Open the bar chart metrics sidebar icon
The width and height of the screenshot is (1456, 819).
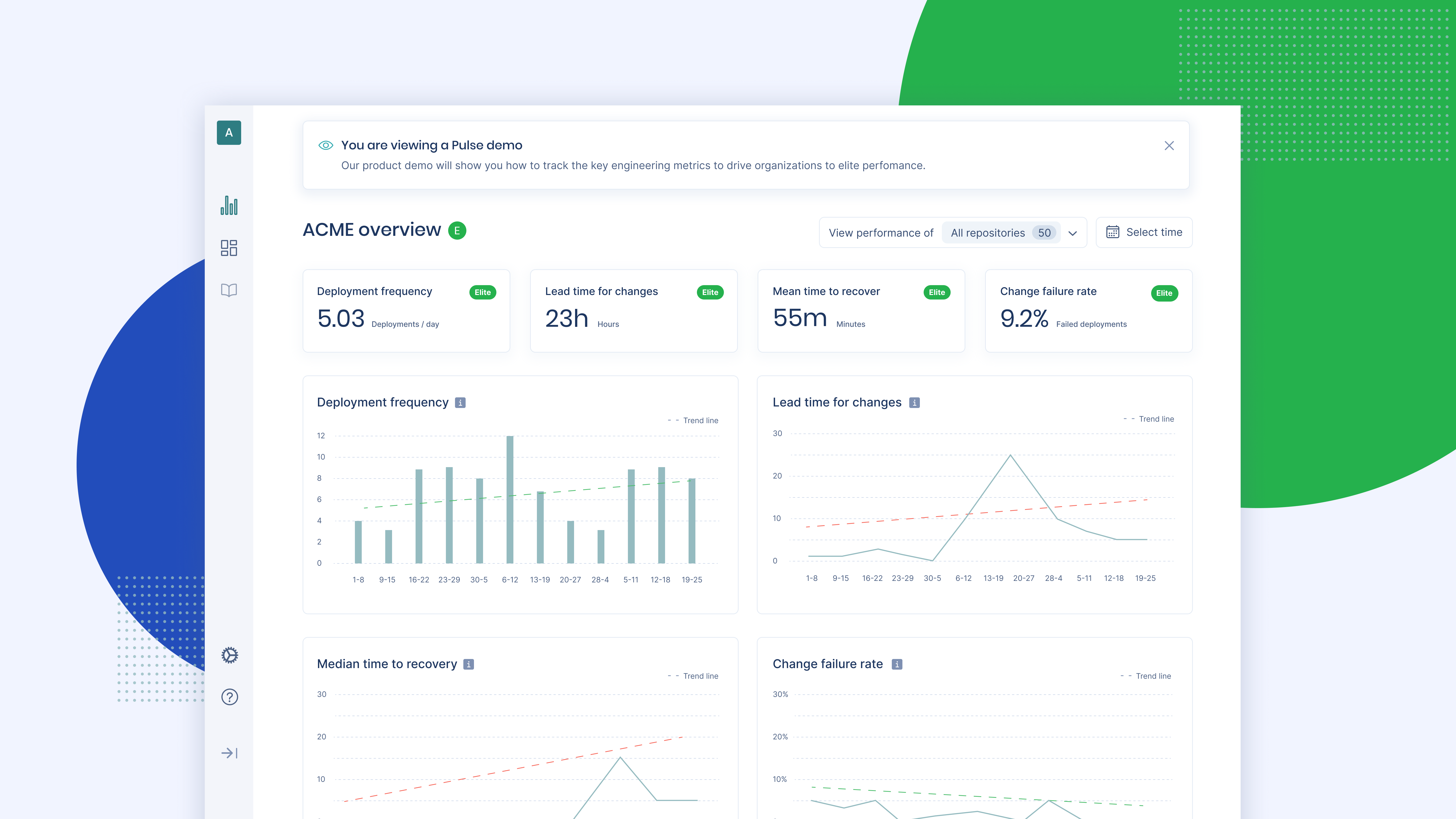pos(229,206)
